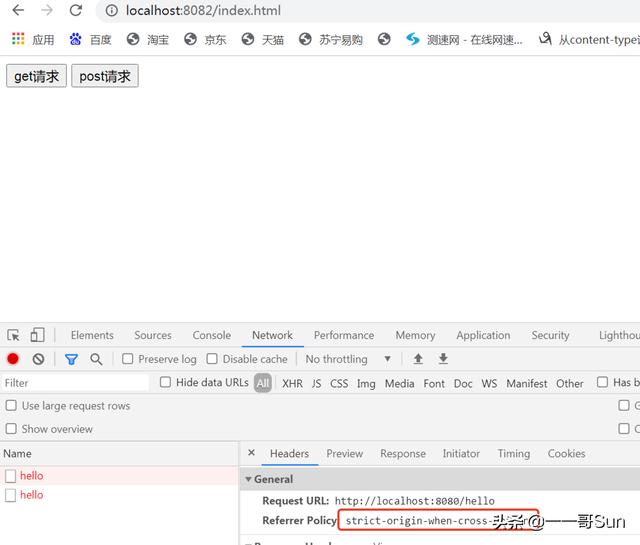Toggle the device toolbar icon
This screenshot has width=640, height=545.
pos(37,335)
